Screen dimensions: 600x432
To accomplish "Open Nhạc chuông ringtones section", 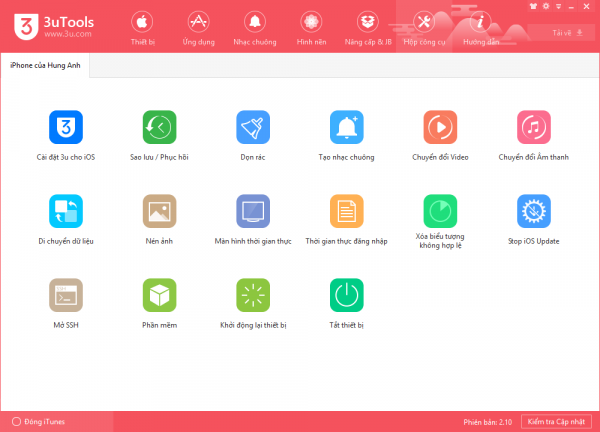I will (x=255, y=29).
